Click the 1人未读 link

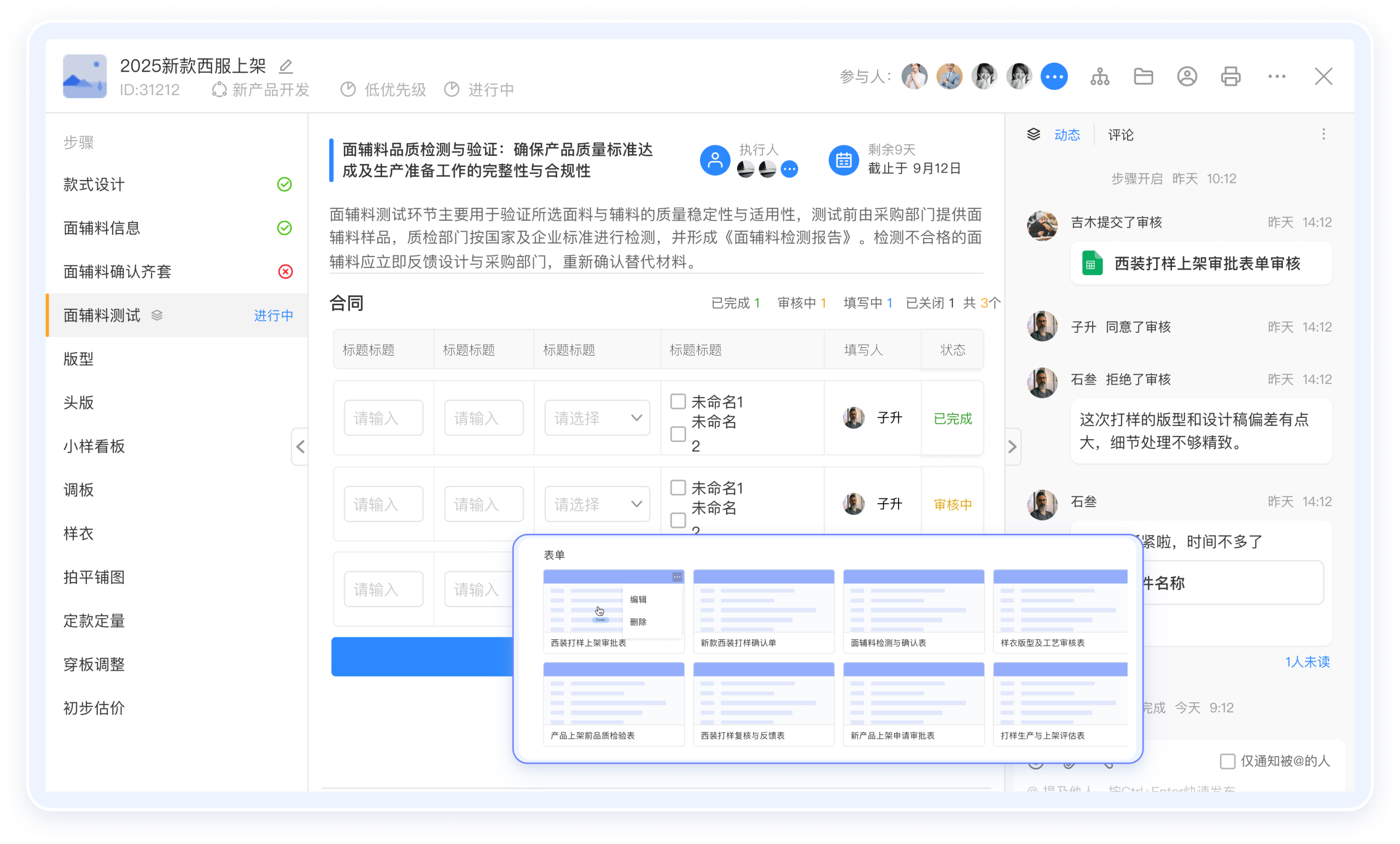pyautogui.click(x=1308, y=662)
